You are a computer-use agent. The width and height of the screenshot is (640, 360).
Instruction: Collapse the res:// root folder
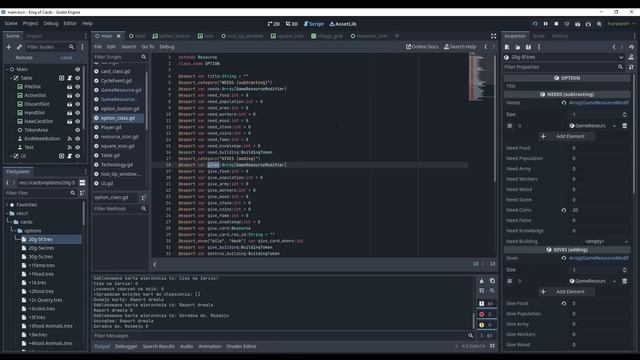pos(7,213)
